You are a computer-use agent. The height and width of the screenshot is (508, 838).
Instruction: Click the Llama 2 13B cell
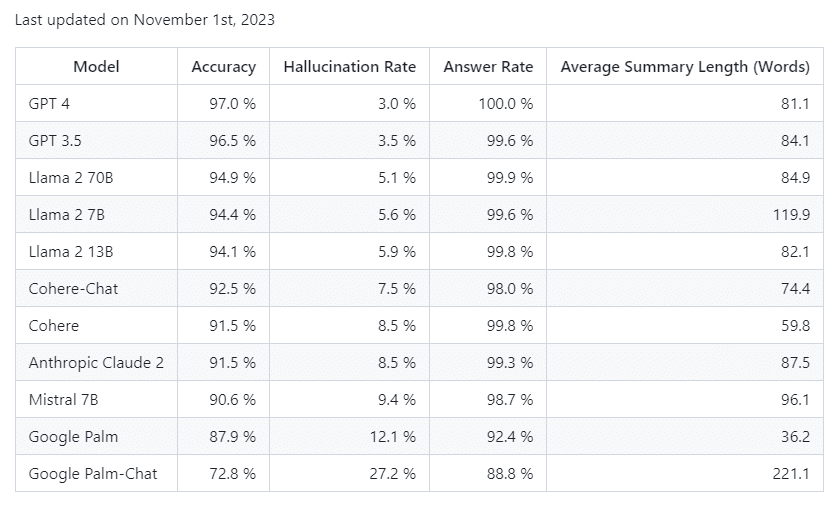pos(69,252)
